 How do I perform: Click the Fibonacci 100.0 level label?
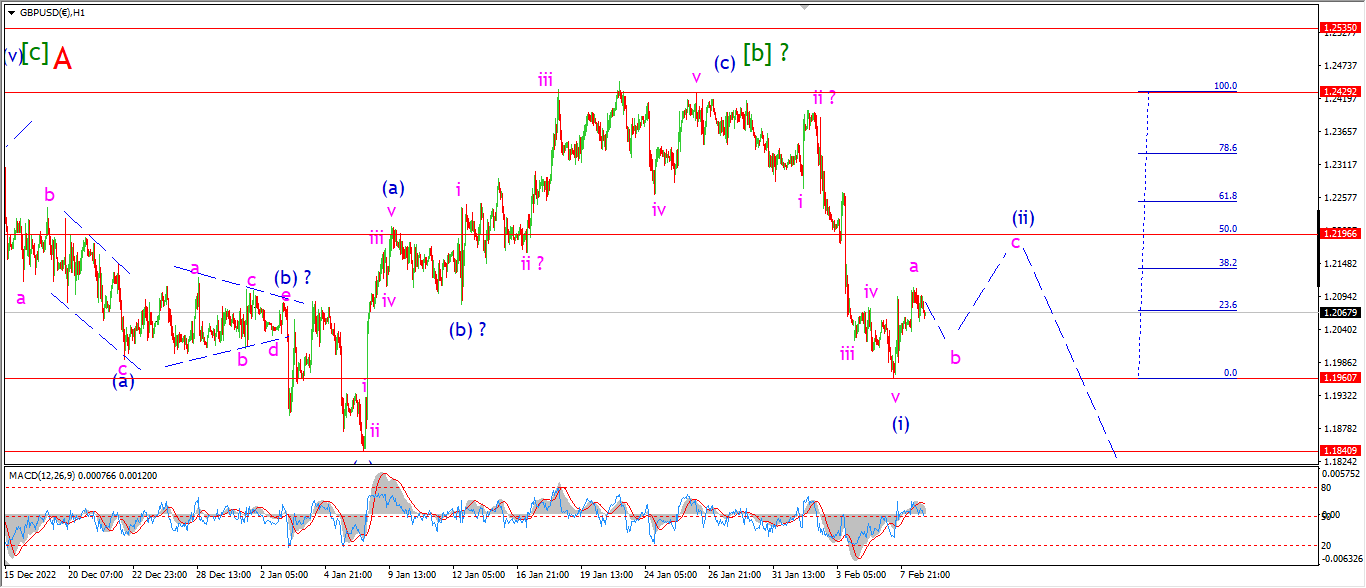(x=1225, y=86)
